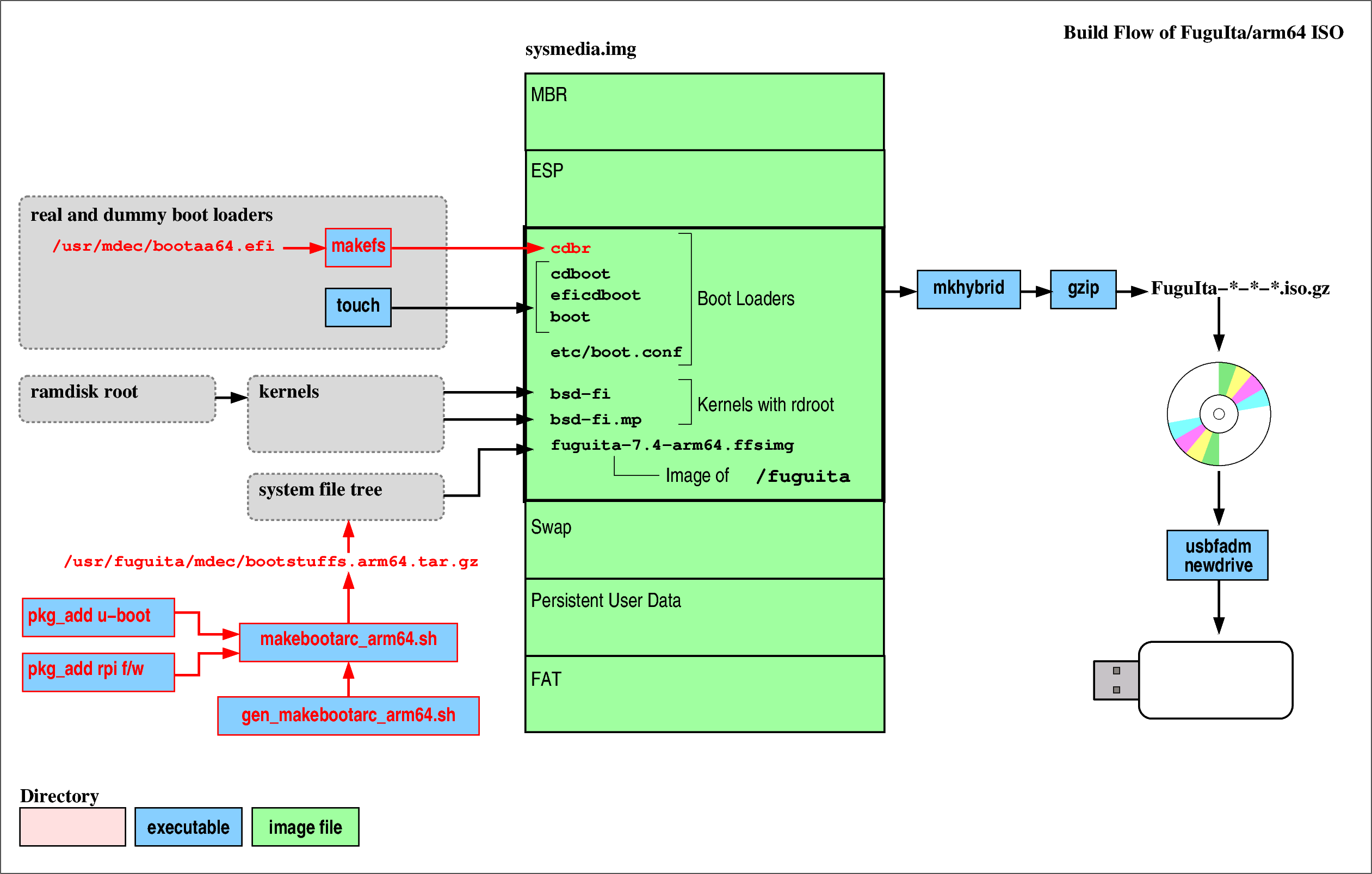Click the Swap partition block

704,540
